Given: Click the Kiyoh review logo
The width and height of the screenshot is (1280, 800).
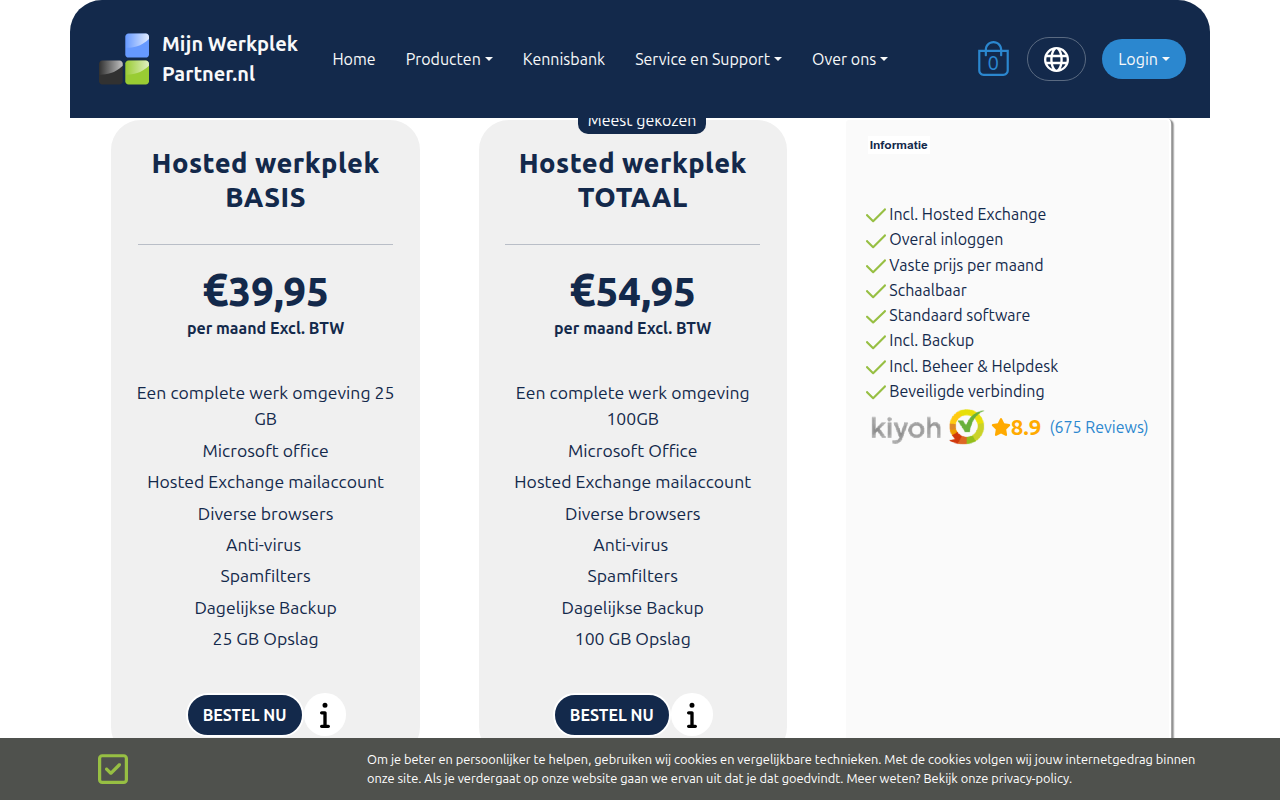Looking at the screenshot, I should 927,427.
